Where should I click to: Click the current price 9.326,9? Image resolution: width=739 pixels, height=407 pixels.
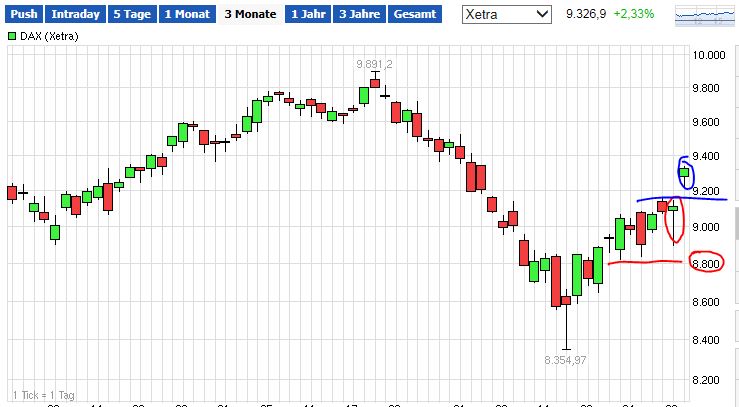pyautogui.click(x=586, y=14)
